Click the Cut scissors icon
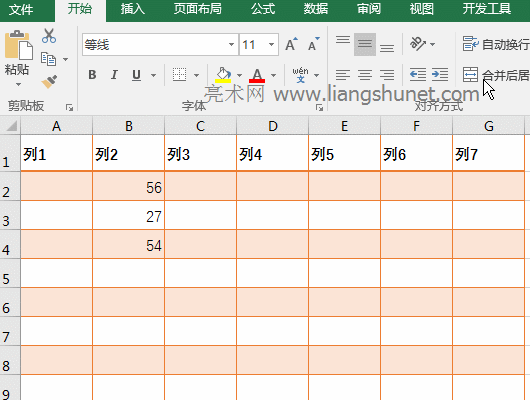This screenshot has width=530, height=400. pyautogui.click(x=49, y=36)
